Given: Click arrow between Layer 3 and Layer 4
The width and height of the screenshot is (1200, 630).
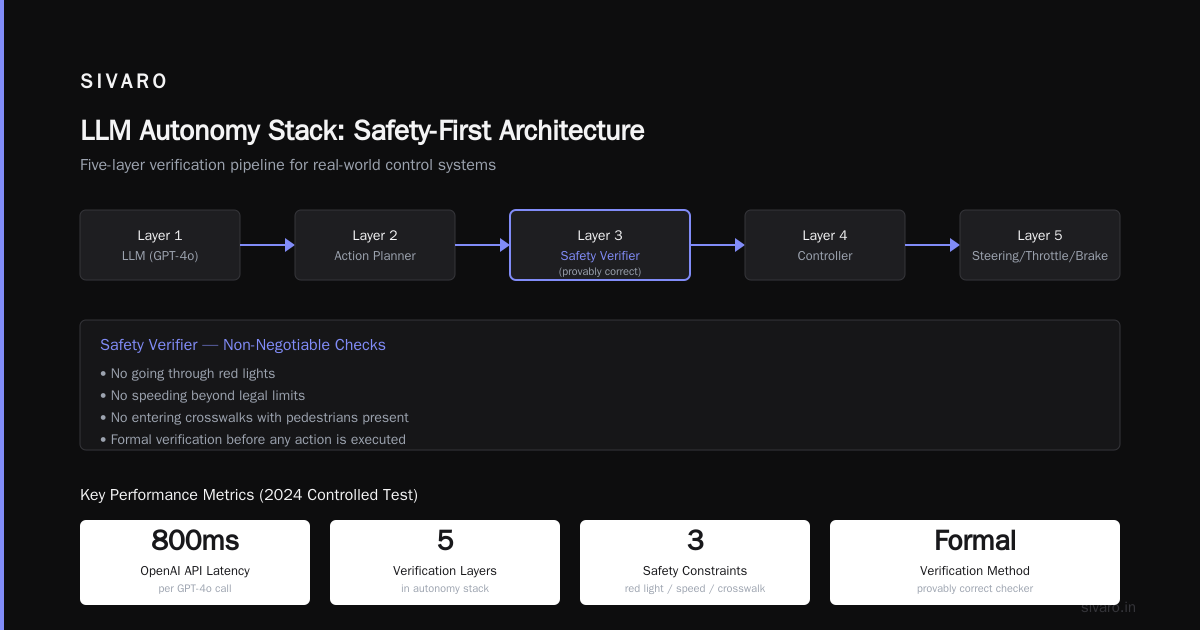Looking at the screenshot, I should tap(718, 245).
